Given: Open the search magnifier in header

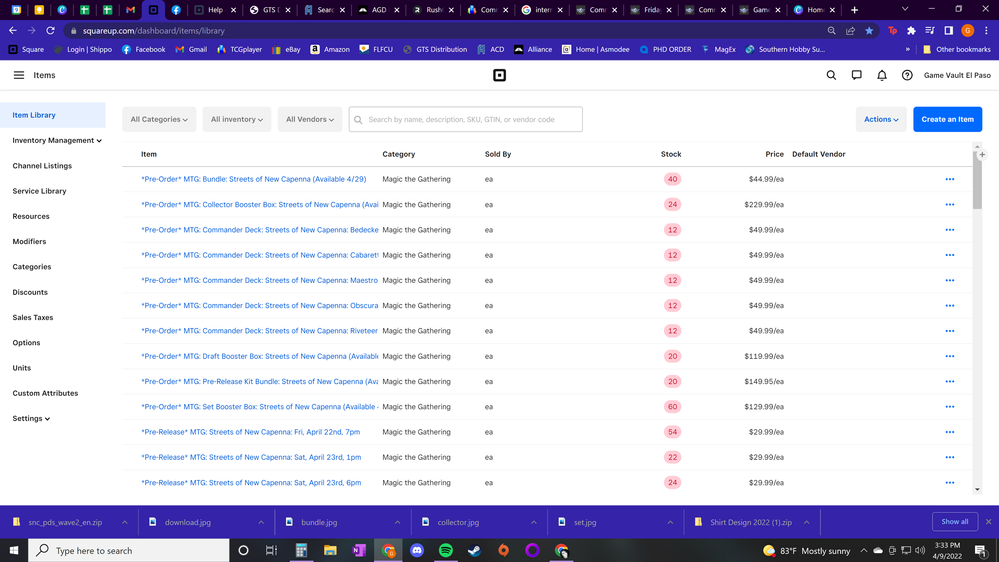Looking at the screenshot, I should pyautogui.click(x=831, y=75).
